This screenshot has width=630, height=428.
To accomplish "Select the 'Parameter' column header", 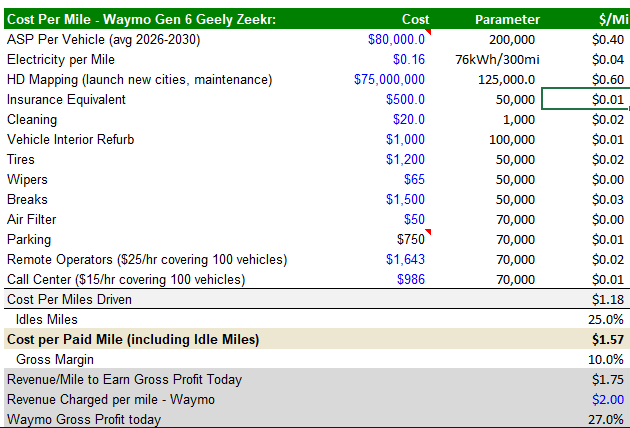I will tap(507, 19).
